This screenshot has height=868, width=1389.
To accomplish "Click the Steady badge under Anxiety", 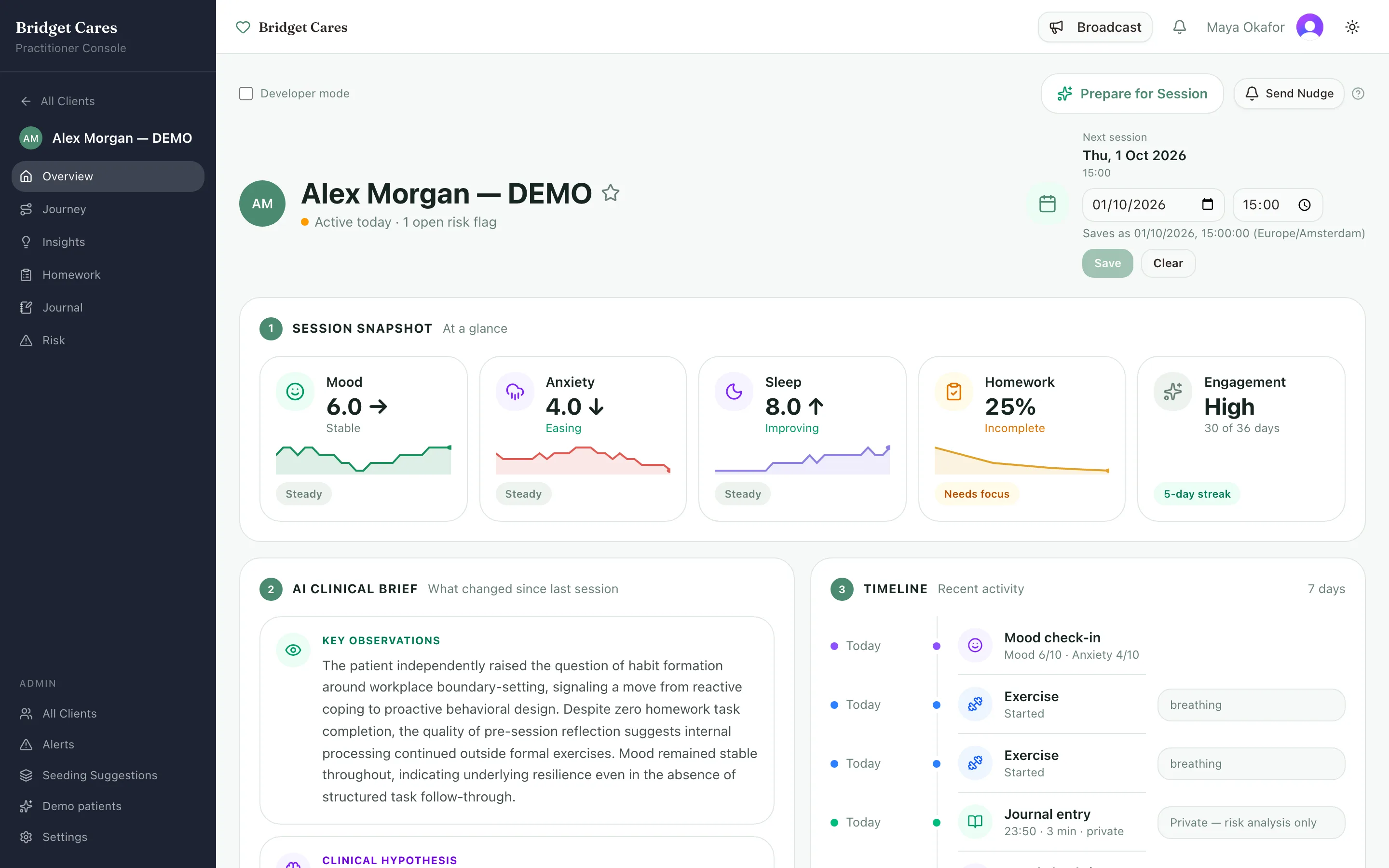I will click(x=523, y=494).
